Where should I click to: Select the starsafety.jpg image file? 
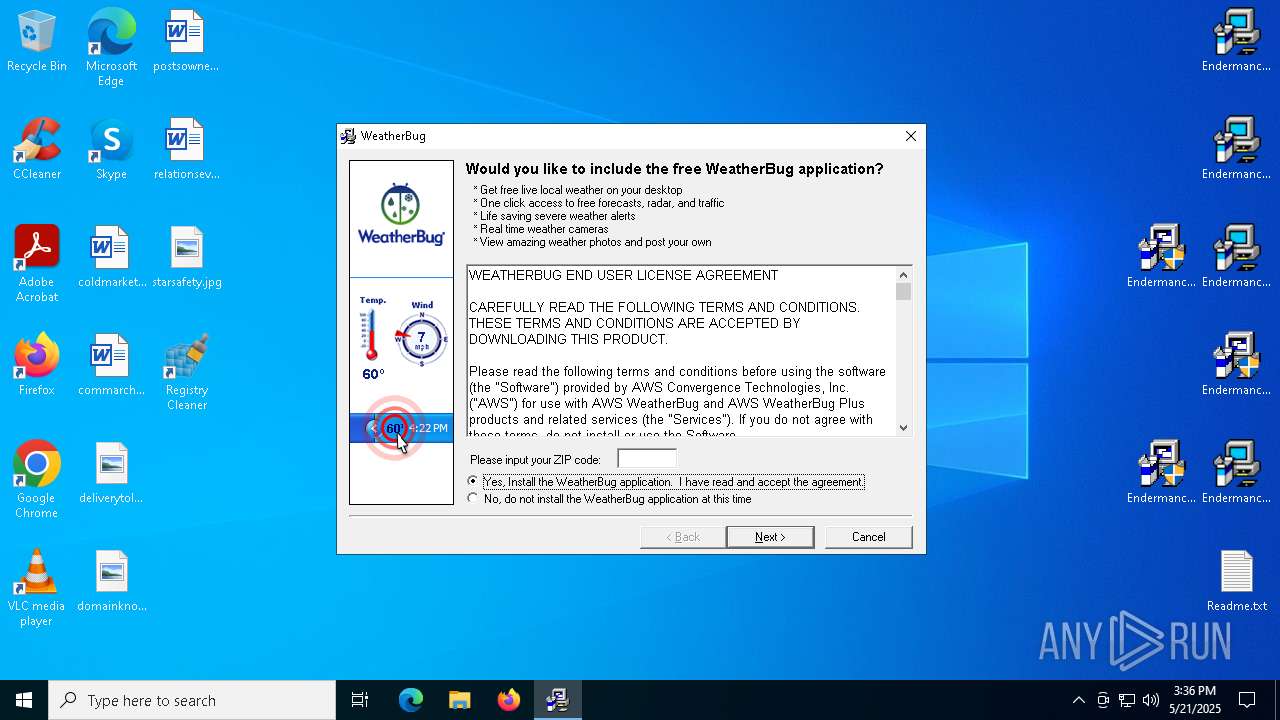point(186,258)
